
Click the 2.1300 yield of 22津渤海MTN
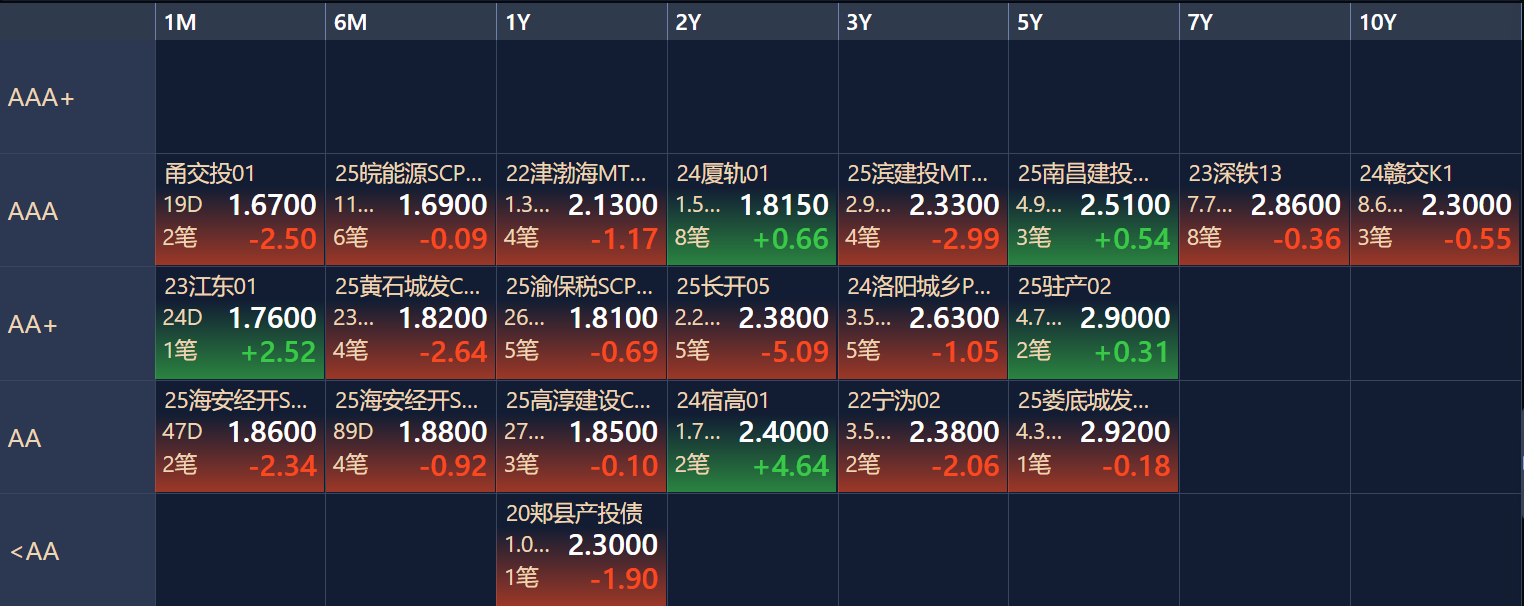click(613, 206)
